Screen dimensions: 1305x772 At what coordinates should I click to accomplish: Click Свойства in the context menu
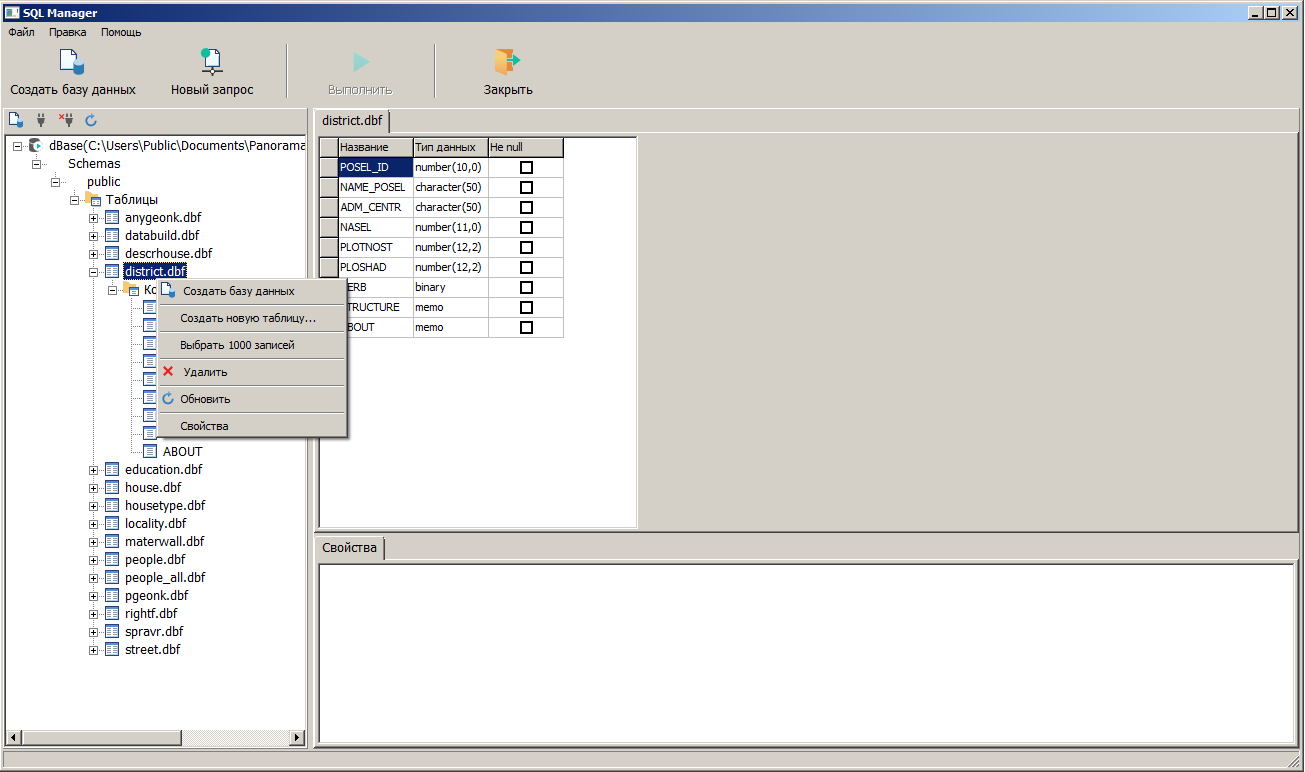[204, 426]
